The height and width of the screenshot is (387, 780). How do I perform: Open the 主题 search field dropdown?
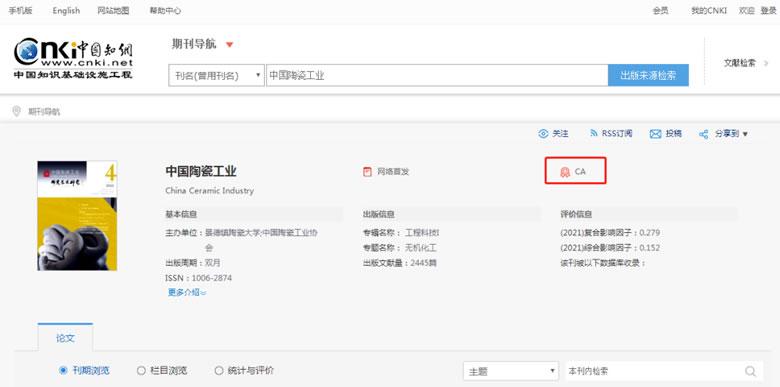pyautogui.click(x=511, y=372)
